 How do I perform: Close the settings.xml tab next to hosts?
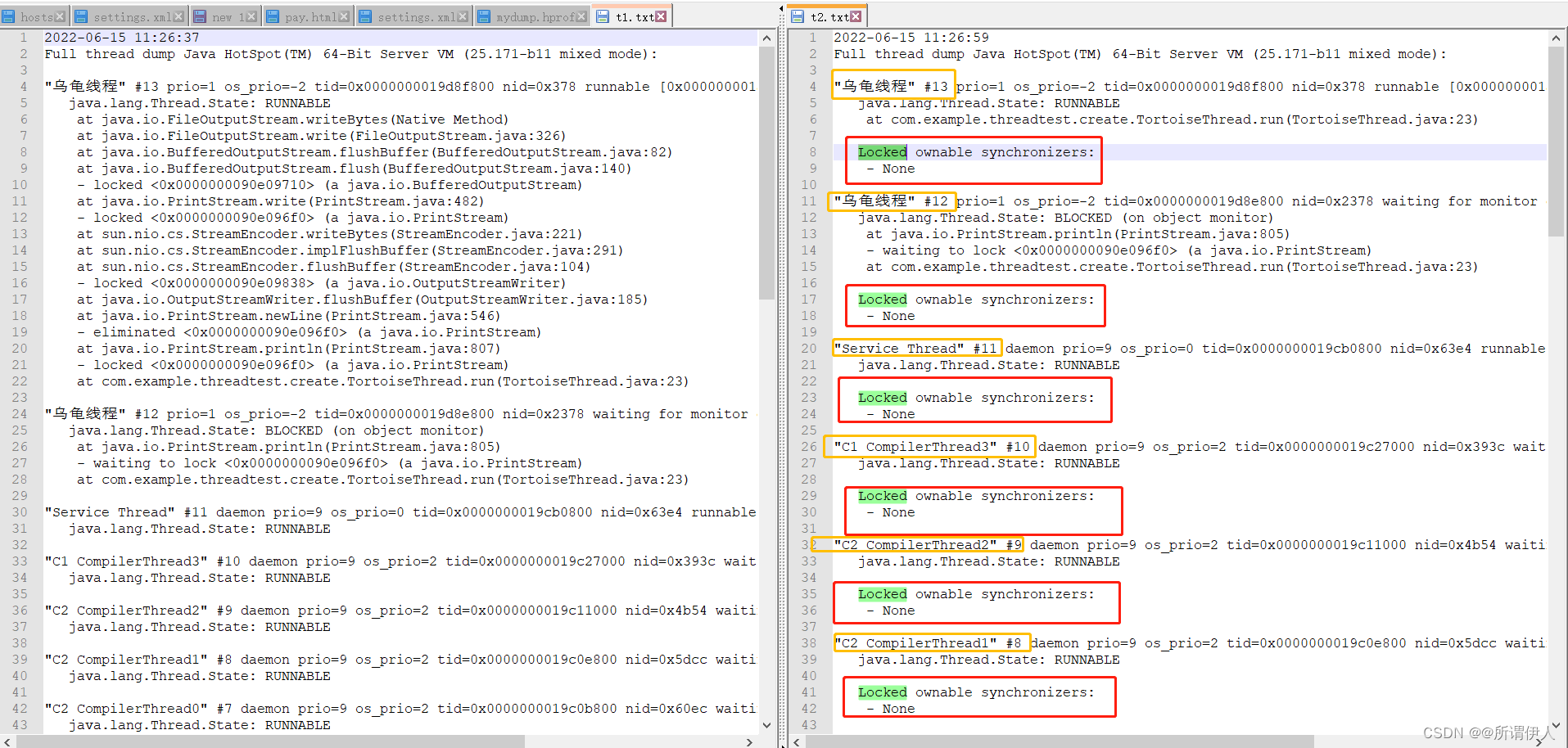178,16
